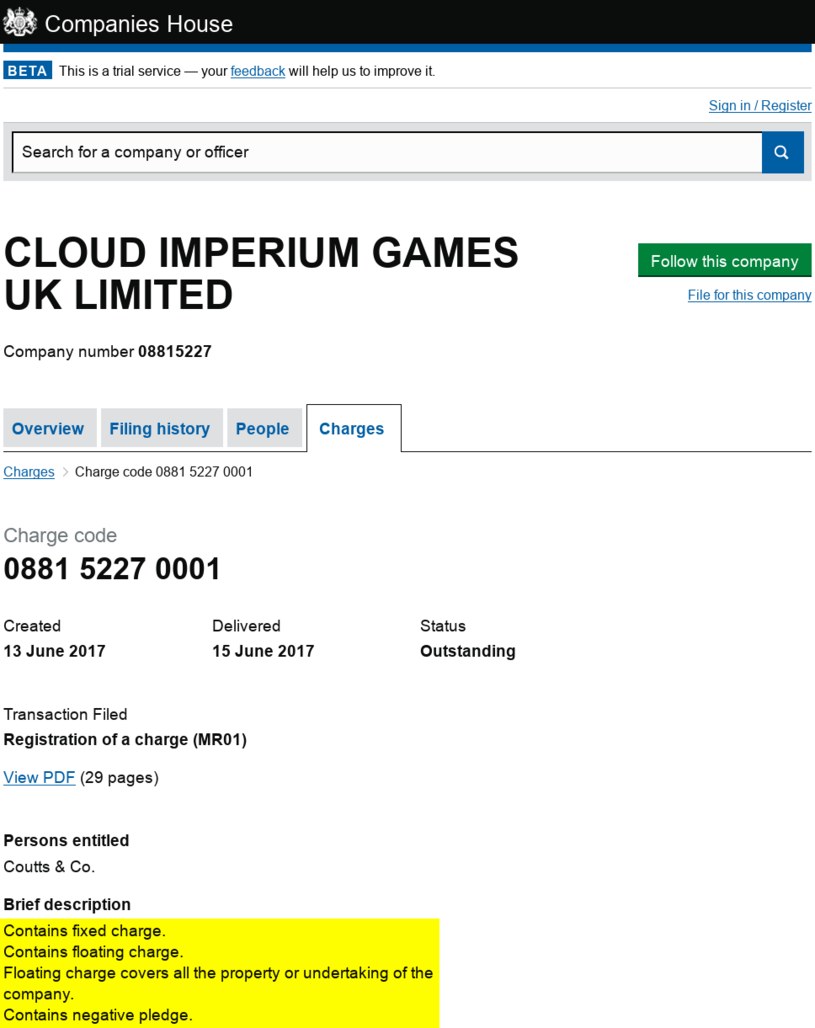Click the created date 13 June 2017
Image resolution: width=815 pixels, height=1028 pixels.
coord(54,651)
